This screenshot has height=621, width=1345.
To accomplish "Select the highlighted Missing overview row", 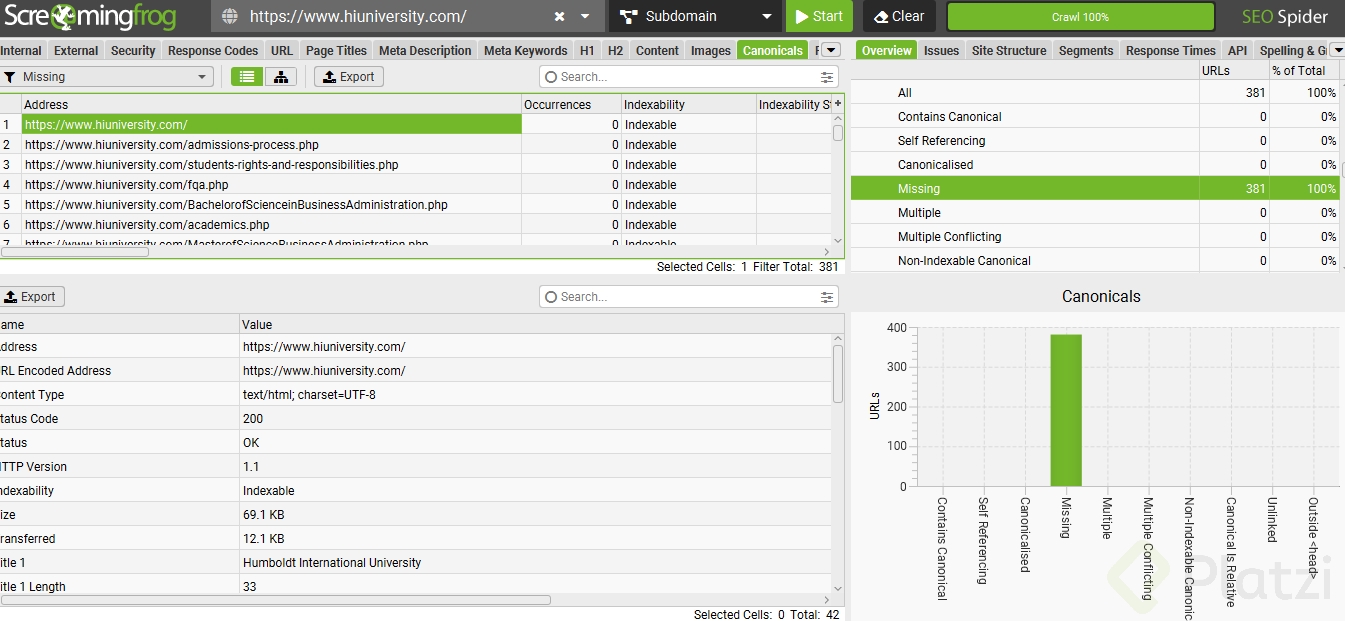I will click(1095, 189).
